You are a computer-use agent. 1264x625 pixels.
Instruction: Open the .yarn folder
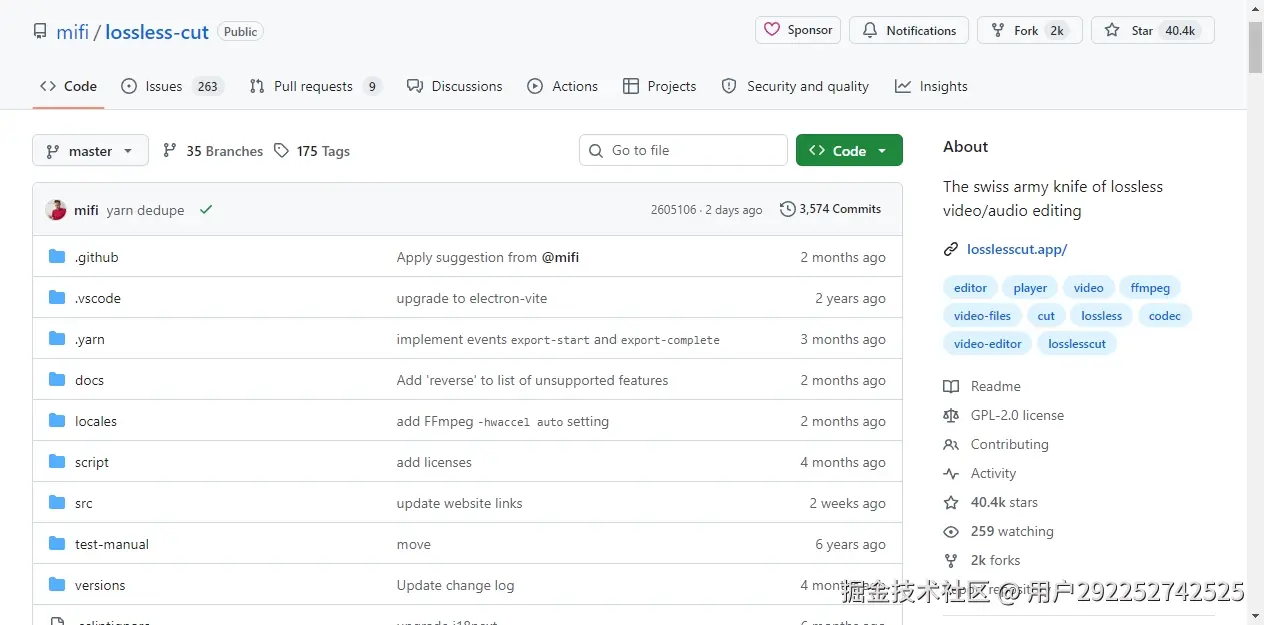[89, 339]
